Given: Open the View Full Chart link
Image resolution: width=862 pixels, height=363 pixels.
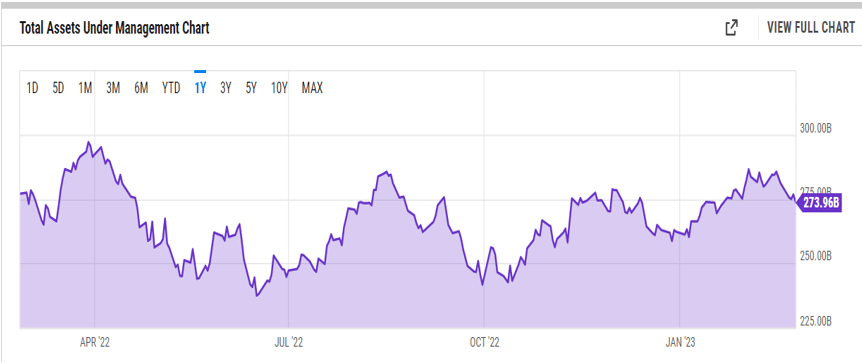Looking at the screenshot, I should 811,28.
